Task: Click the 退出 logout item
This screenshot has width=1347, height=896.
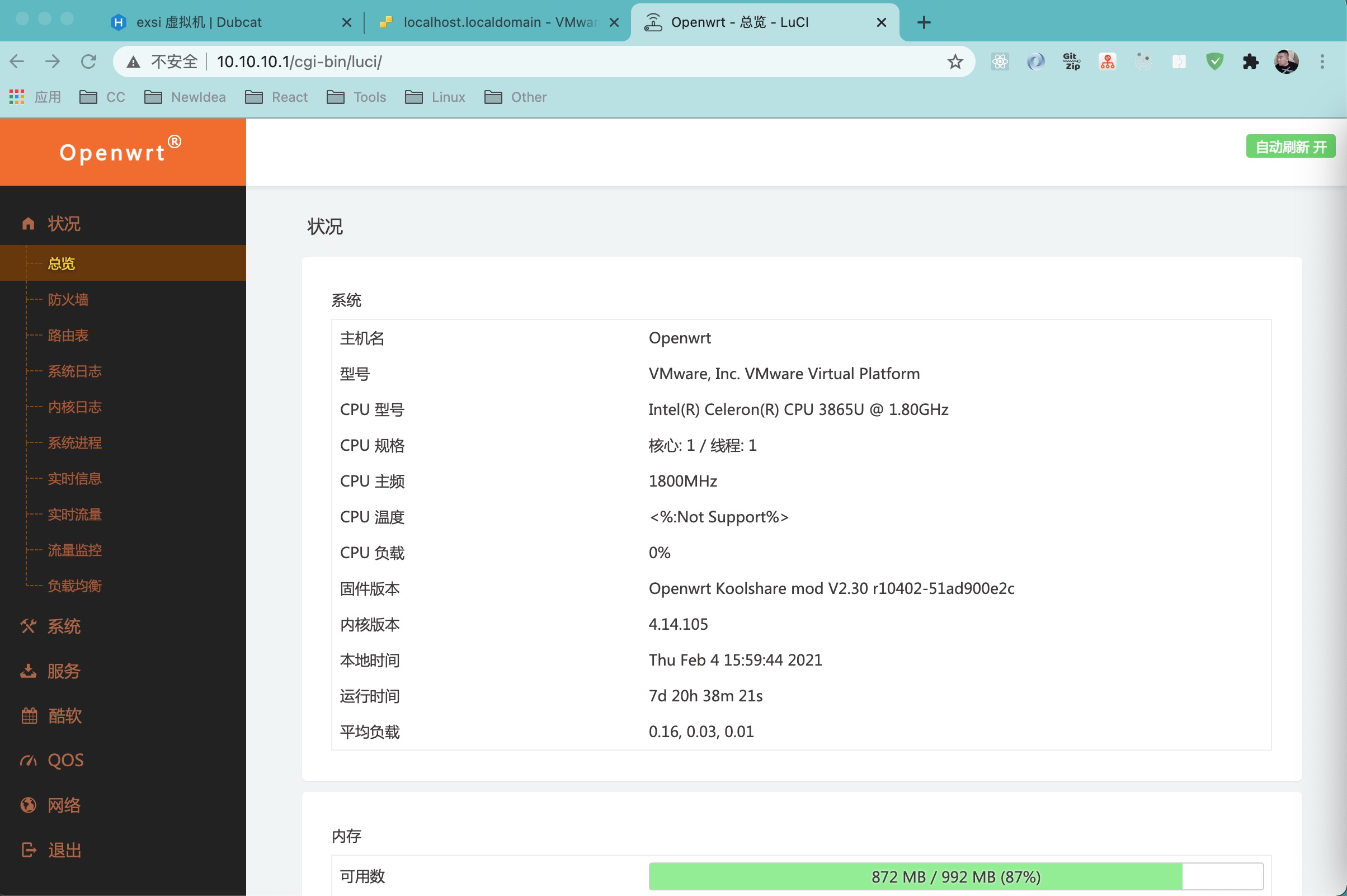Action: pos(123,850)
